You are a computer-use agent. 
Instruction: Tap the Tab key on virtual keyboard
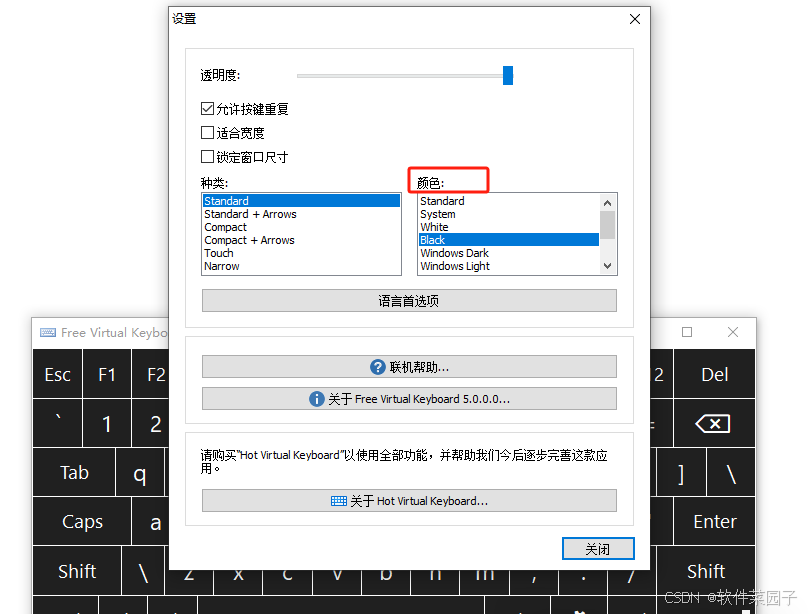tap(74, 472)
